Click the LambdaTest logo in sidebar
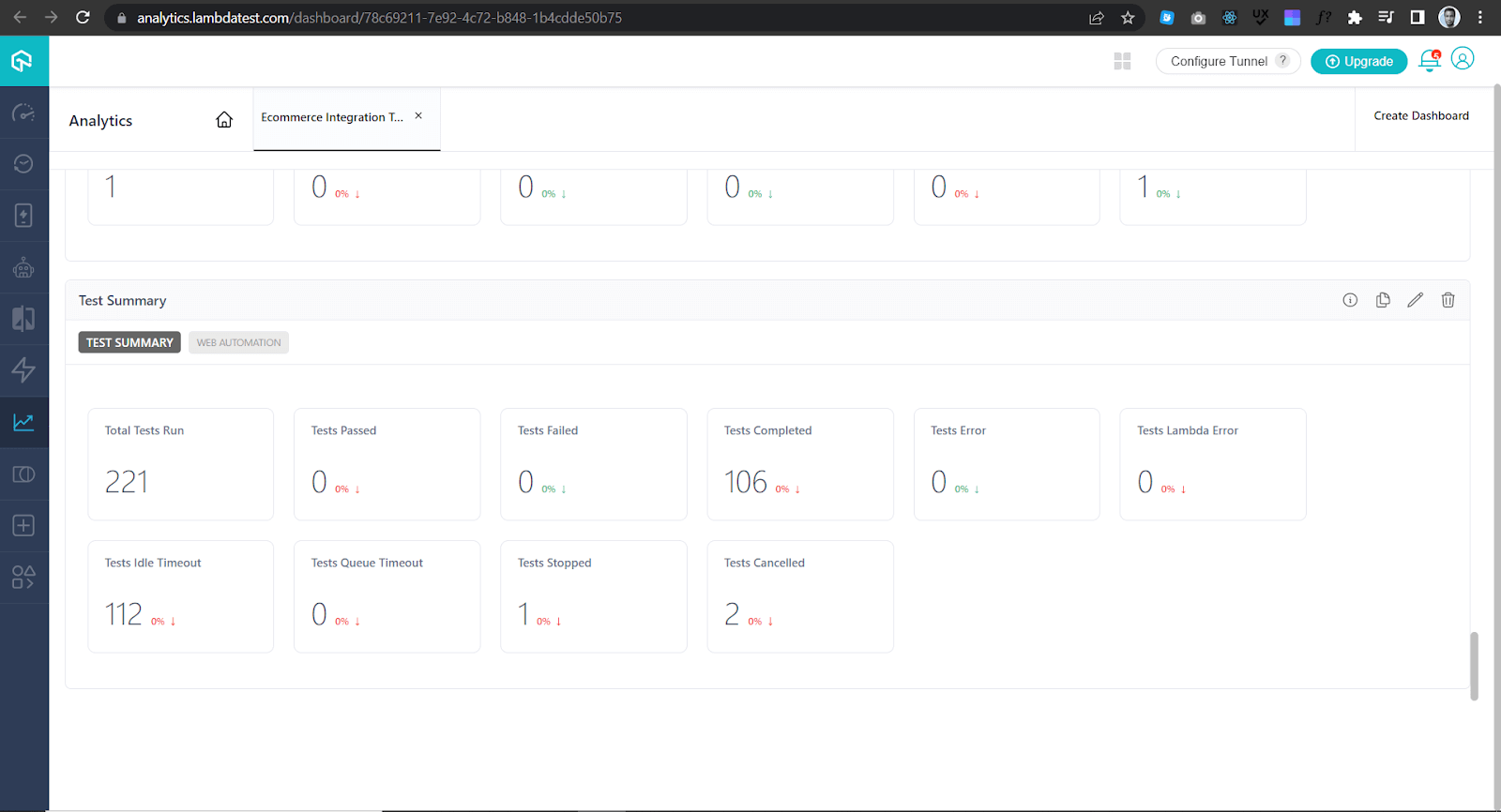1501x812 pixels. (23, 61)
